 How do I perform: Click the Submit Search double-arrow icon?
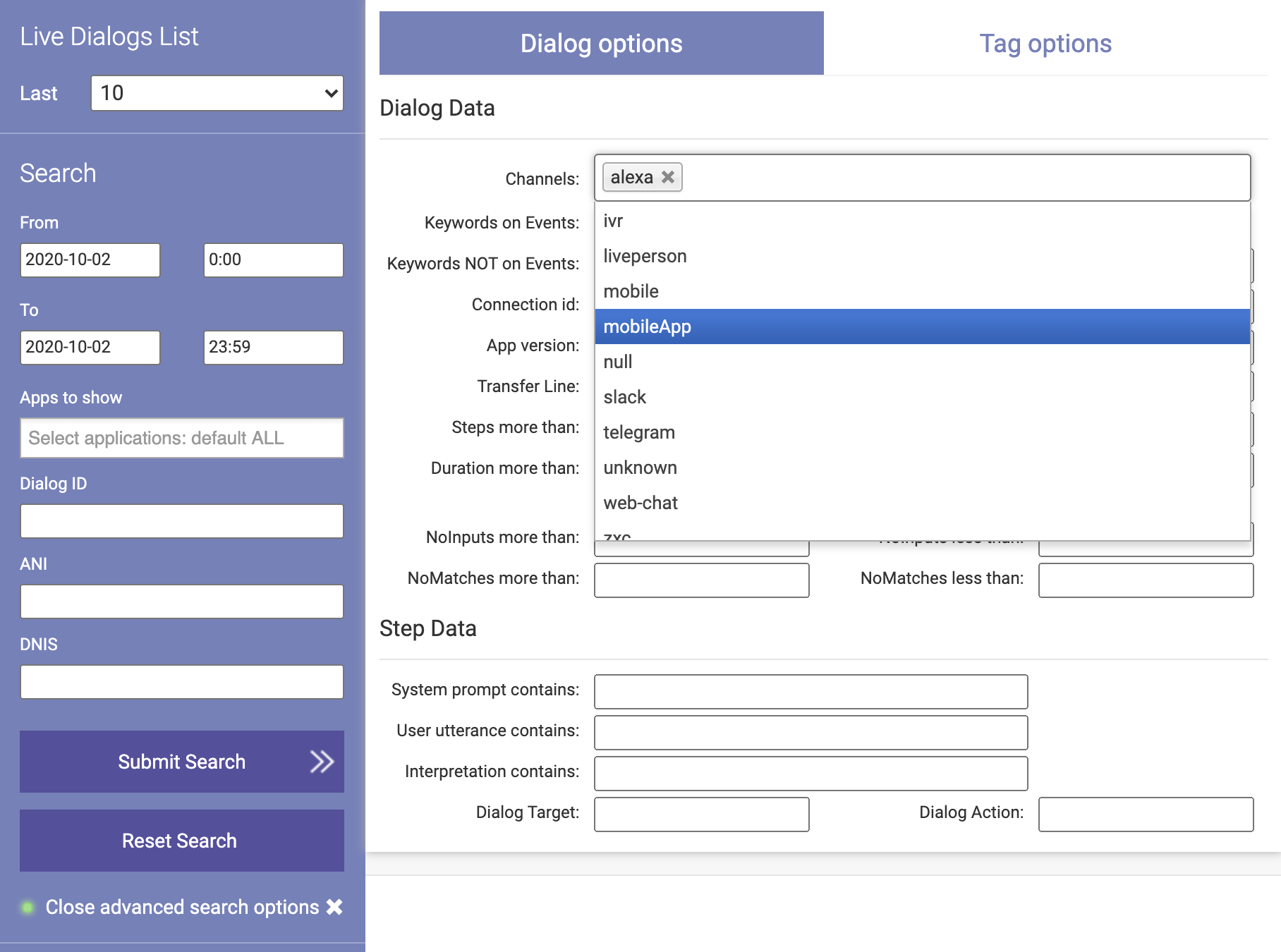(322, 762)
